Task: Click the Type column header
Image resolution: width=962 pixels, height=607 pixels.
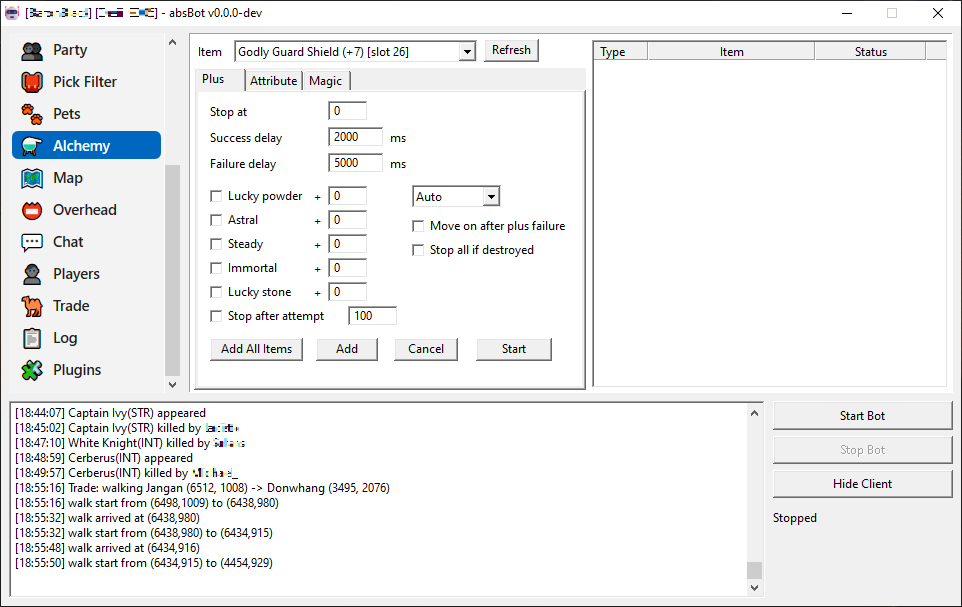Action: [x=620, y=52]
